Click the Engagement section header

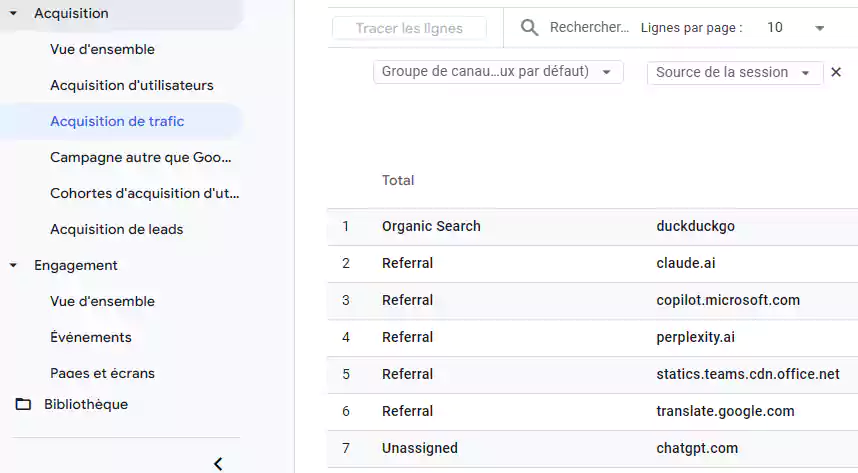(x=76, y=266)
